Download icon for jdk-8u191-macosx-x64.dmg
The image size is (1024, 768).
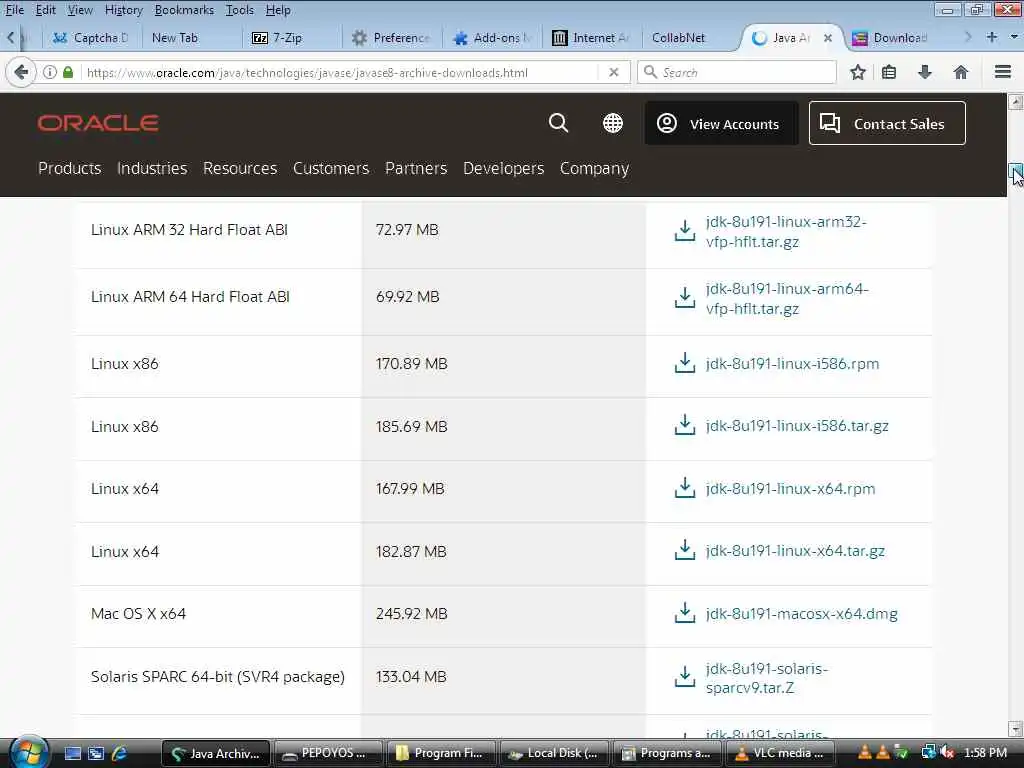pyautogui.click(x=684, y=613)
